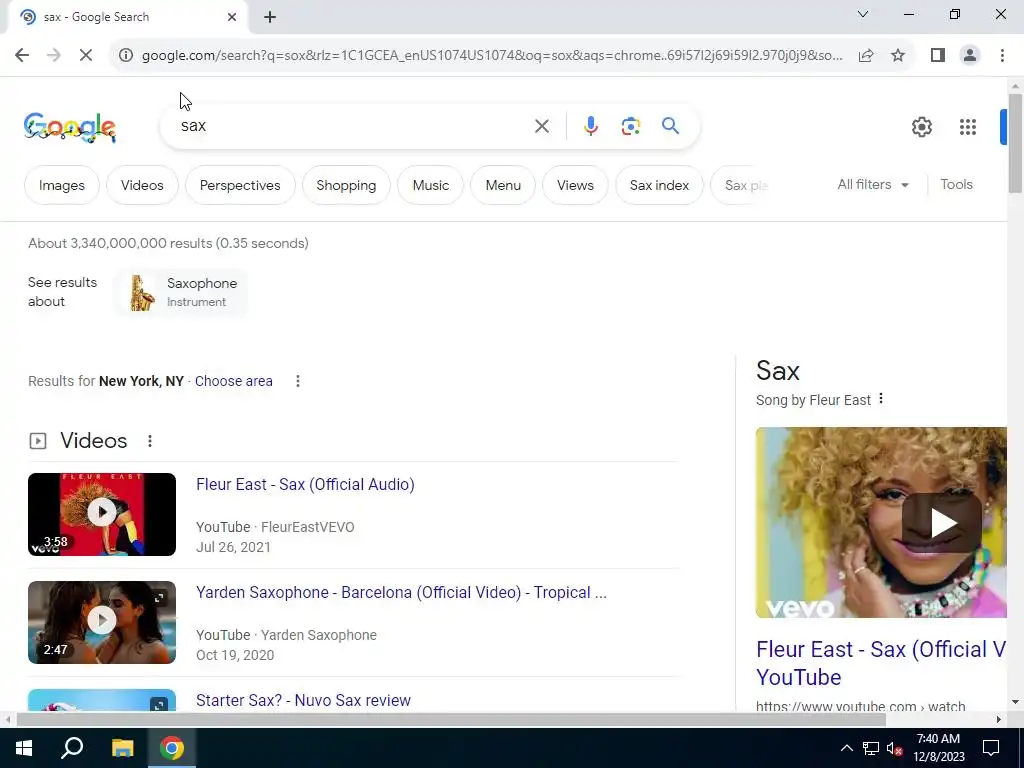The image size is (1024, 768).
Task: Open search Tools
Action: [x=956, y=185]
